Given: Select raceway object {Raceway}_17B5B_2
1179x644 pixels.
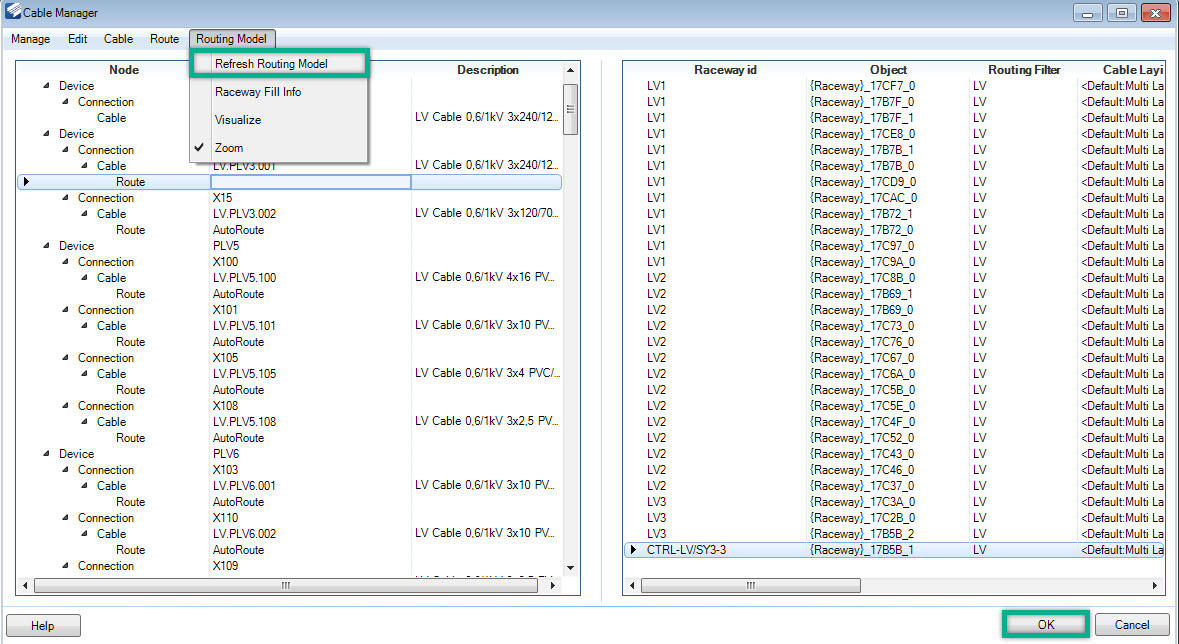Looking at the screenshot, I should tap(862, 533).
